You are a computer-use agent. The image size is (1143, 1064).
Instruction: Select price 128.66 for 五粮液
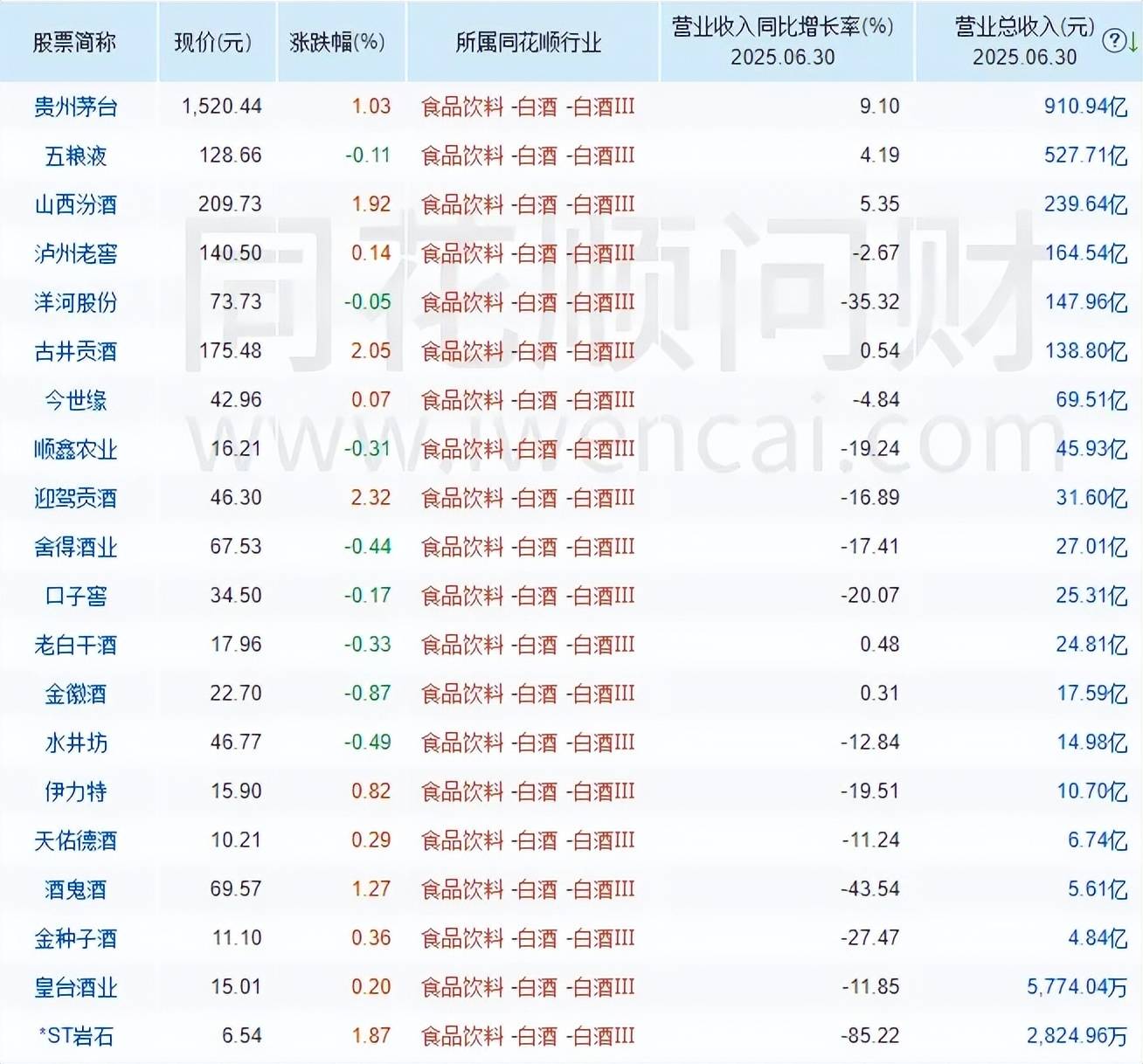pos(230,155)
